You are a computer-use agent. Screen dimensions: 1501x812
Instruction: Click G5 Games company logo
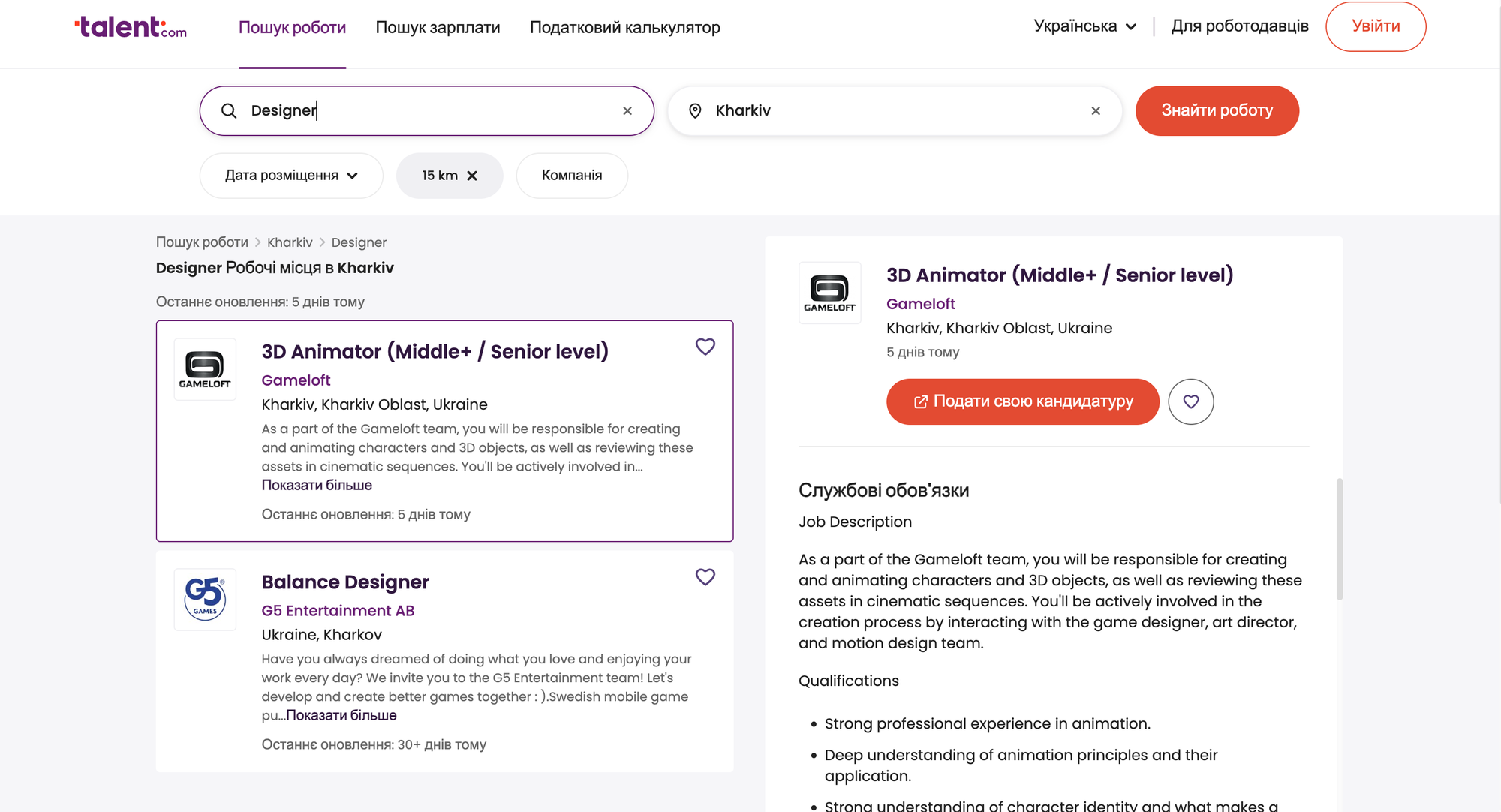click(205, 599)
